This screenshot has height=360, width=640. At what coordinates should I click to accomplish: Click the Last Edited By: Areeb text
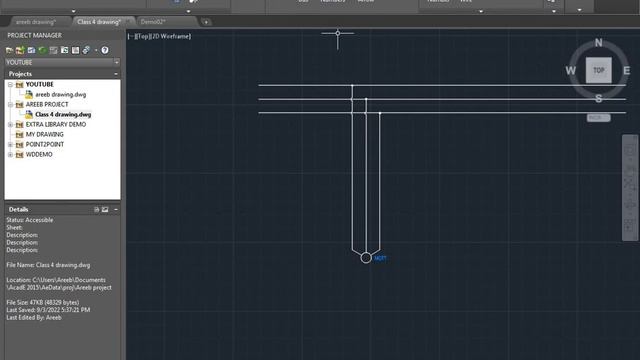[x=33, y=318]
